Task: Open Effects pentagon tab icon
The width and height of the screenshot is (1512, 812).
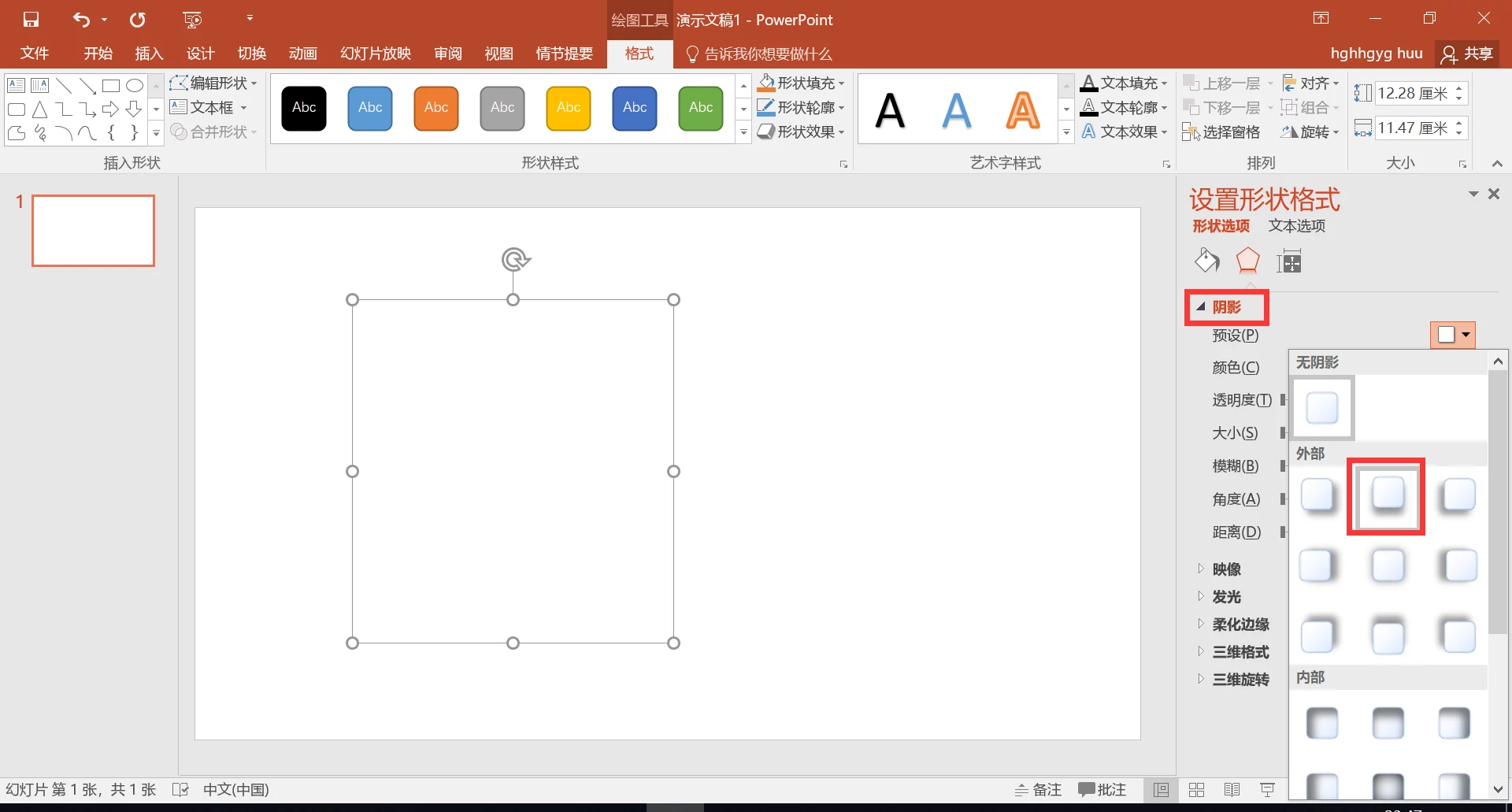Action: click(x=1248, y=261)
